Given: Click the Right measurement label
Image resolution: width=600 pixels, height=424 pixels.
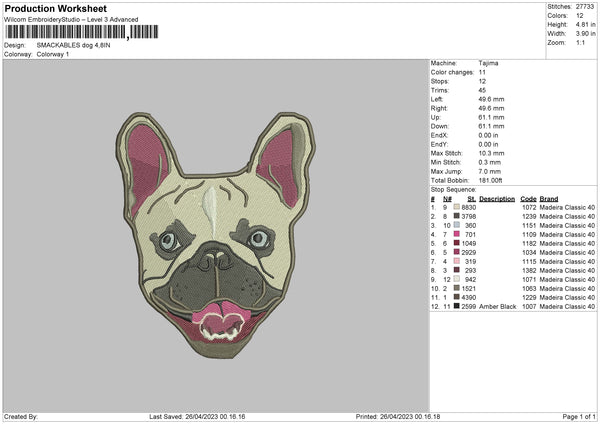Looking at the screenshot, I should 439,108.
